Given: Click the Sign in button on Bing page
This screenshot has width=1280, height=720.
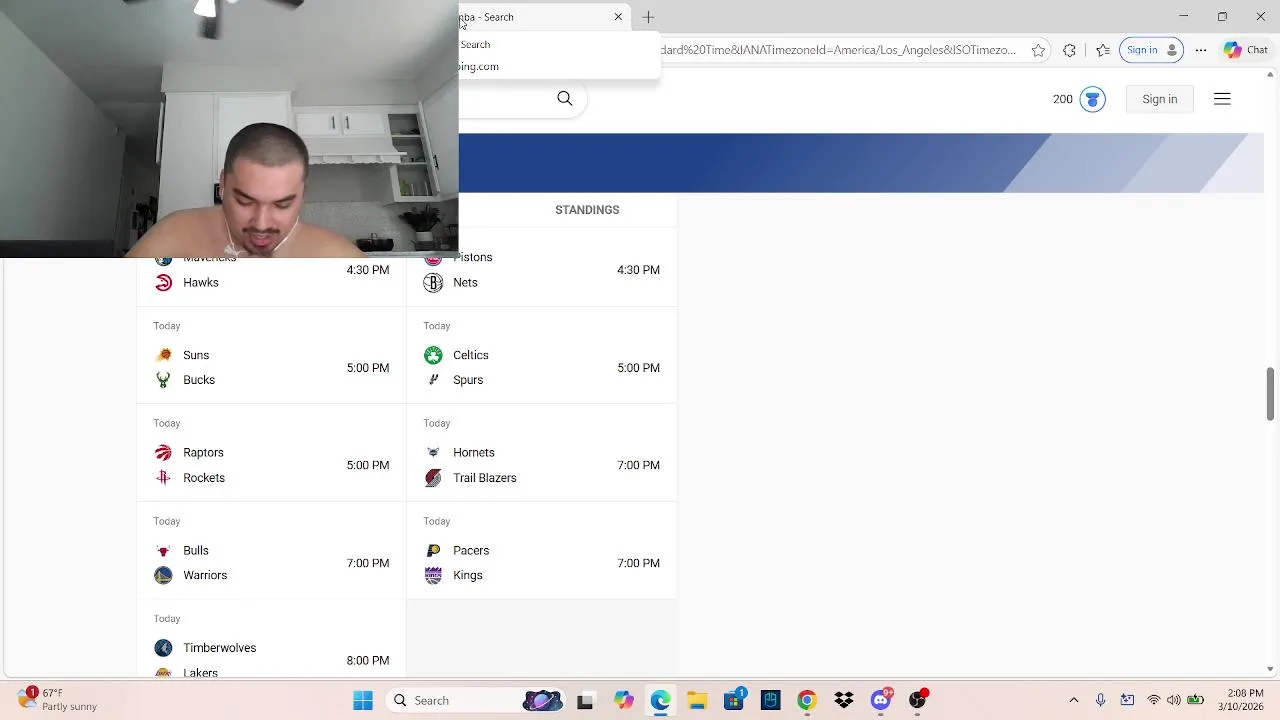Looking at the screenshot, I should (x=1159, y=99).
